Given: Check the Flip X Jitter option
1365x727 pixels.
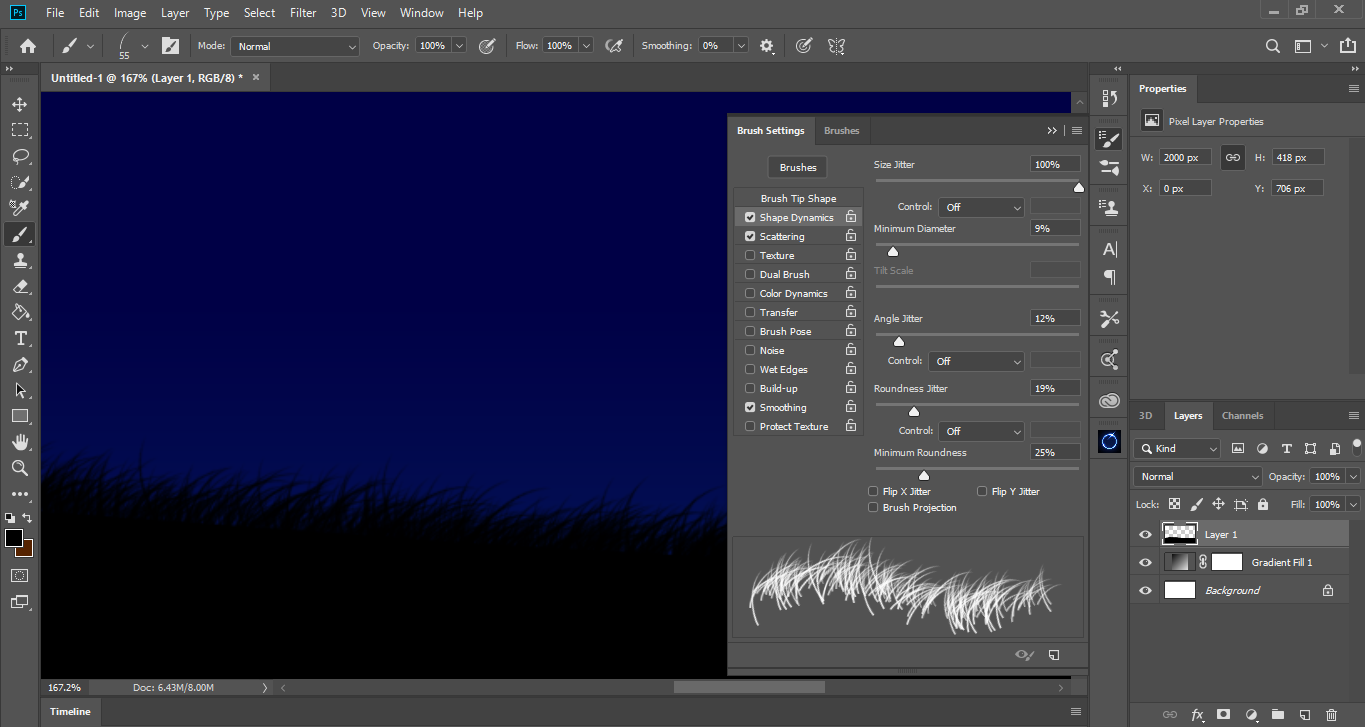Looking at the screenshot, I should point(874,492).
